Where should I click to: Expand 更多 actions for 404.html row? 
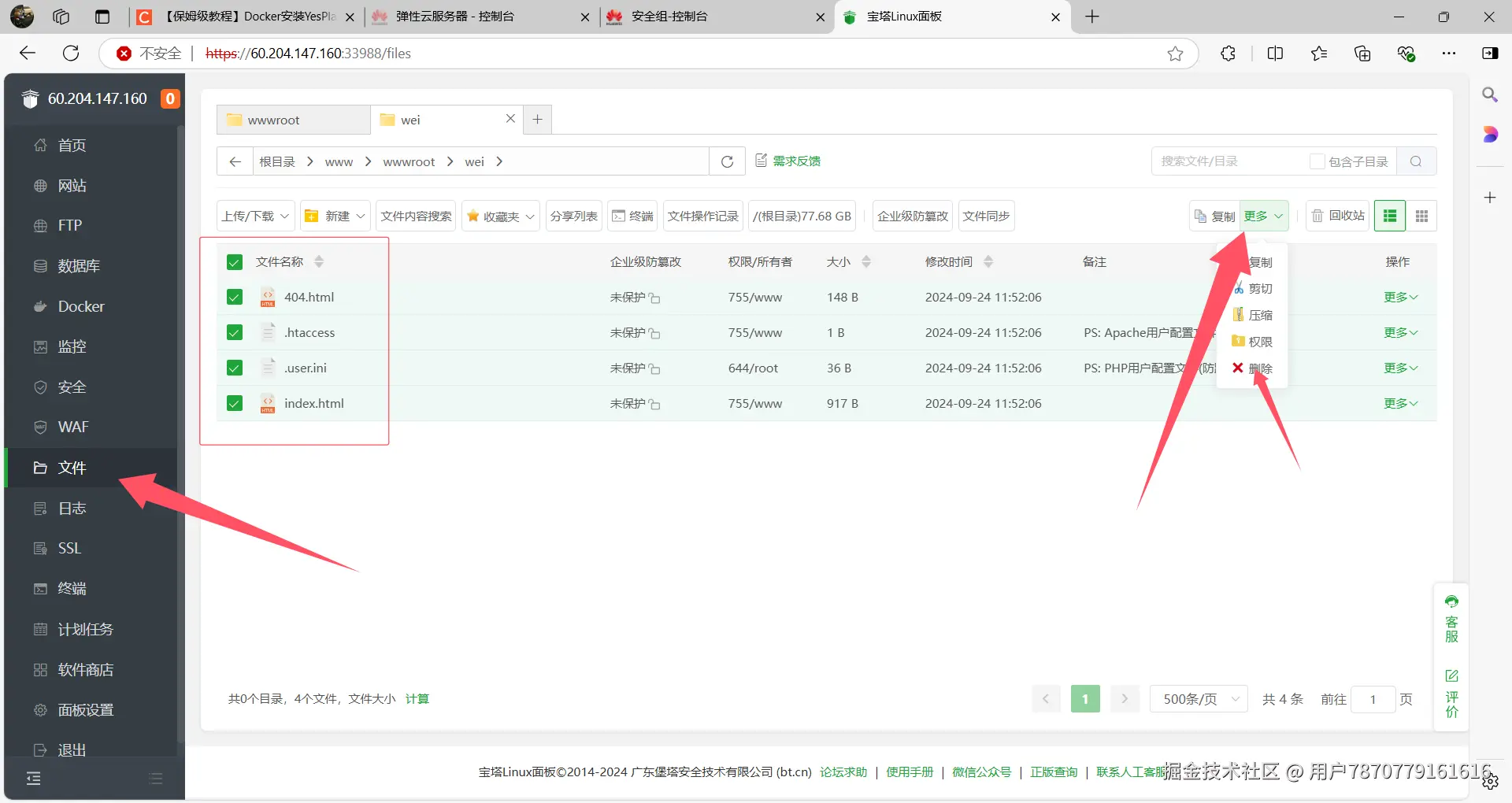tap(1401, 297)
